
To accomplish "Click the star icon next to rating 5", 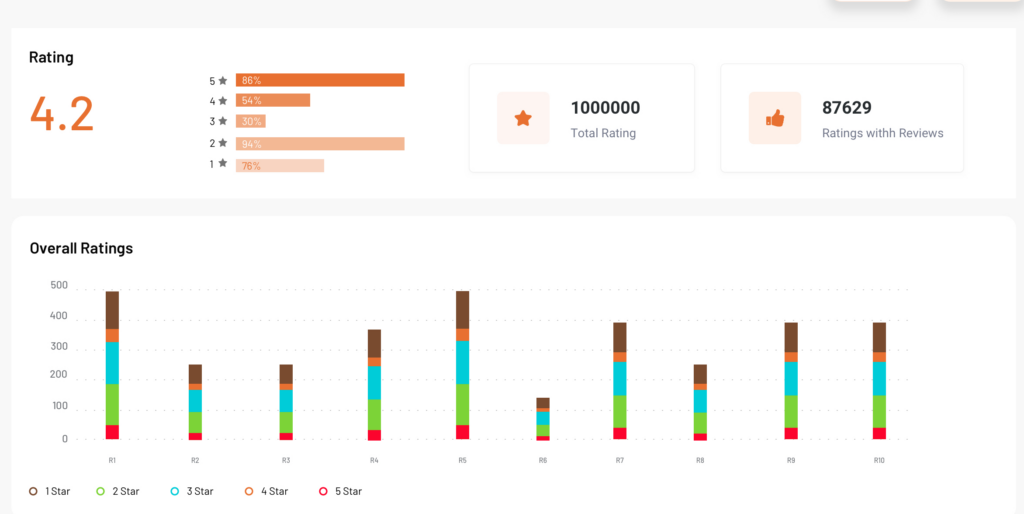I will click(x=223, y=80).
